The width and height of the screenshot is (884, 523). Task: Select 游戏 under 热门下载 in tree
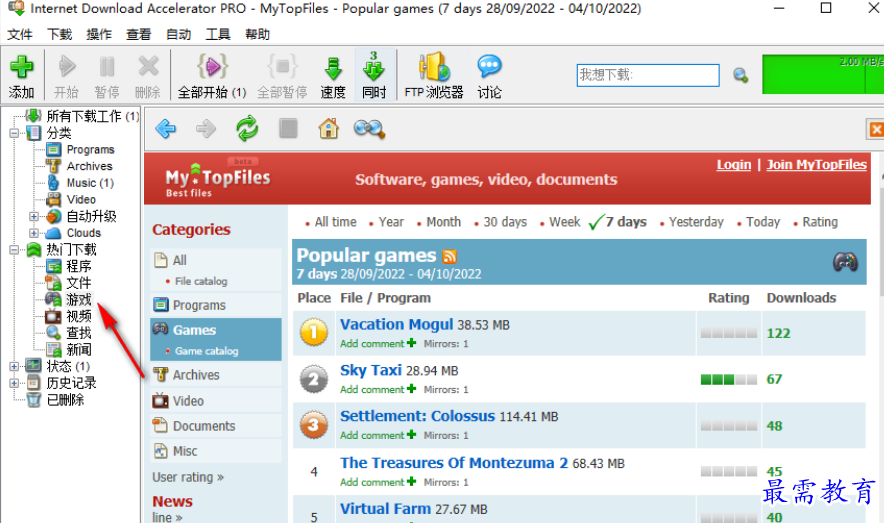pos(79,299)
